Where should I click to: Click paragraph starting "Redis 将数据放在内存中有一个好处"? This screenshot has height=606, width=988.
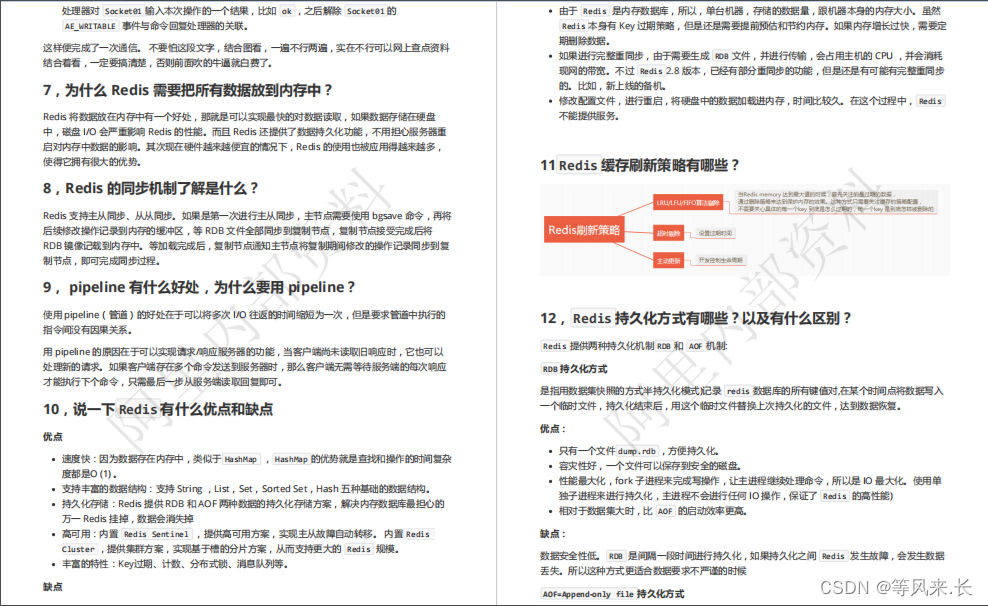[245, 139]
